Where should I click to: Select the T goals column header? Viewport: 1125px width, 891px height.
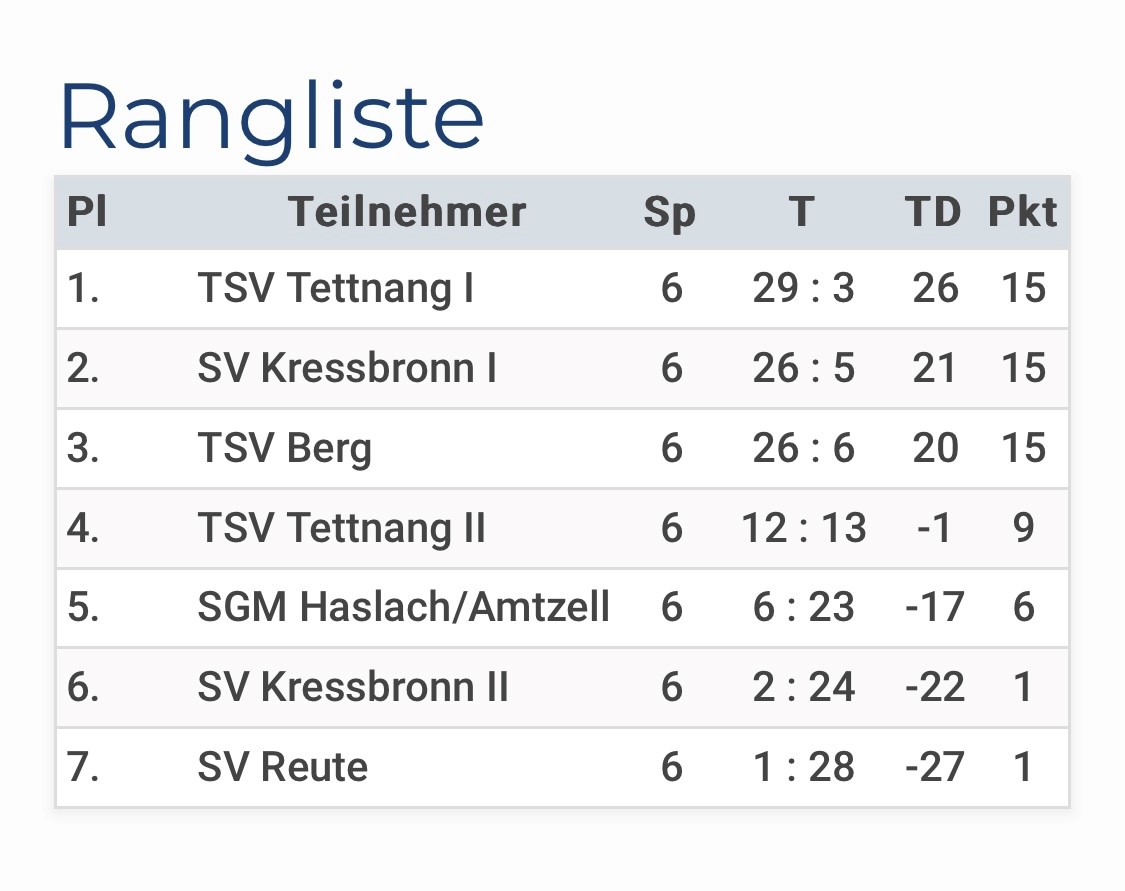(x=802, y=212)
